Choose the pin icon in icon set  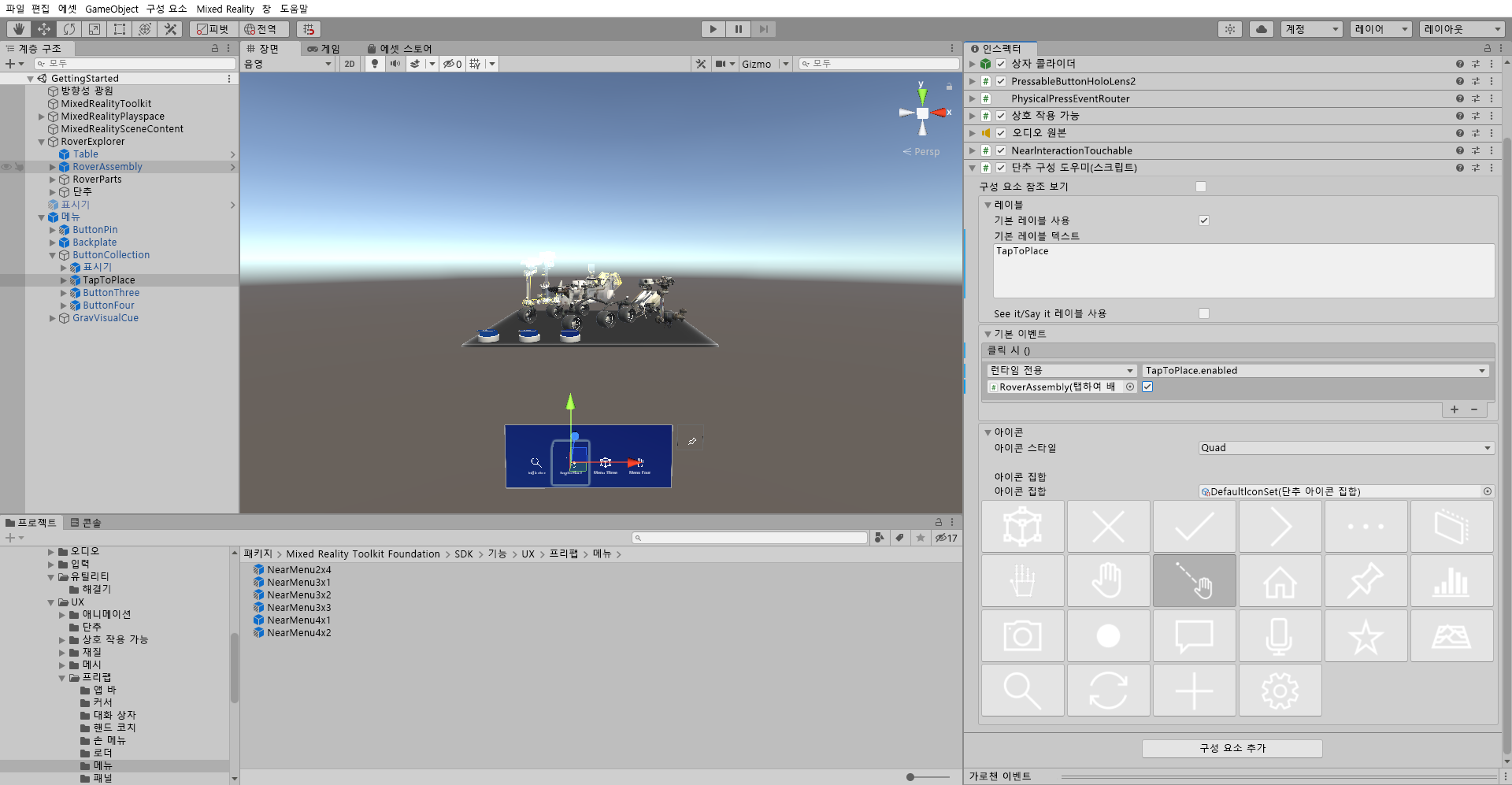click(x=1366, y=581)
